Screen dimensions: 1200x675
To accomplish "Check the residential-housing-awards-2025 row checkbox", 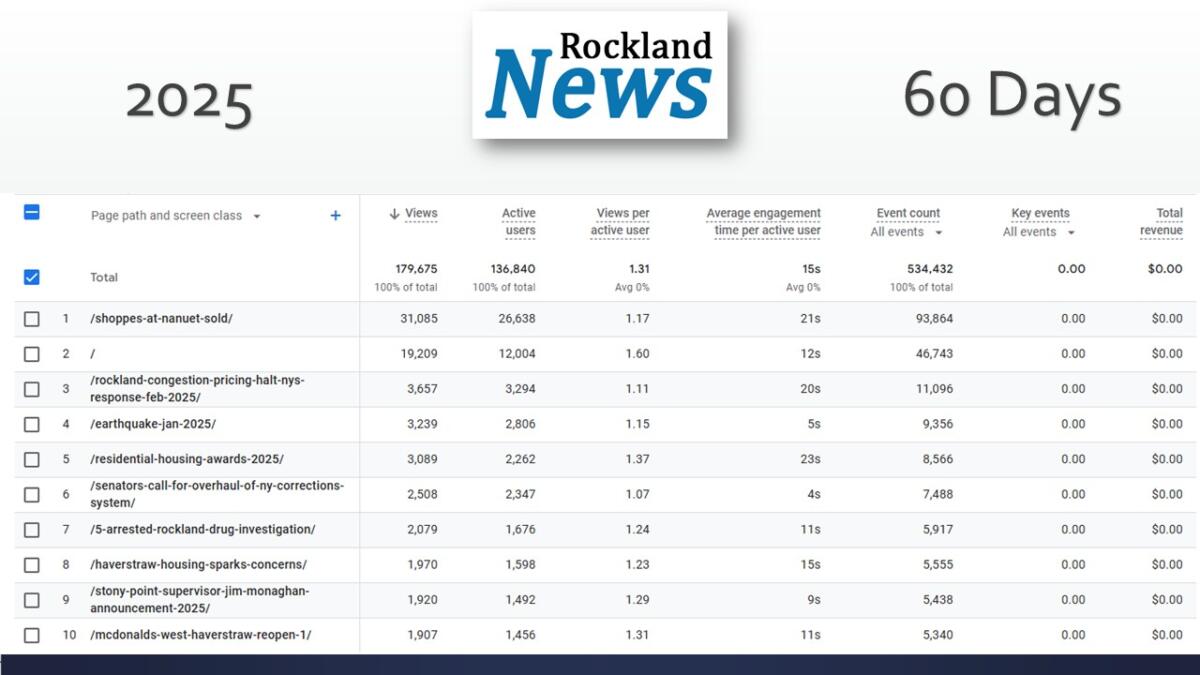I will pos(31,459).
